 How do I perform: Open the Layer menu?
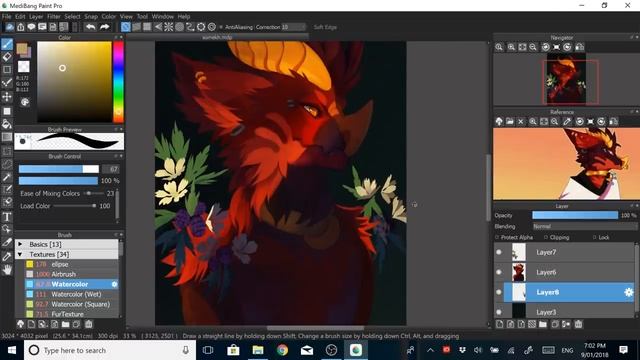pyautogui.click(x=36, y=16)
